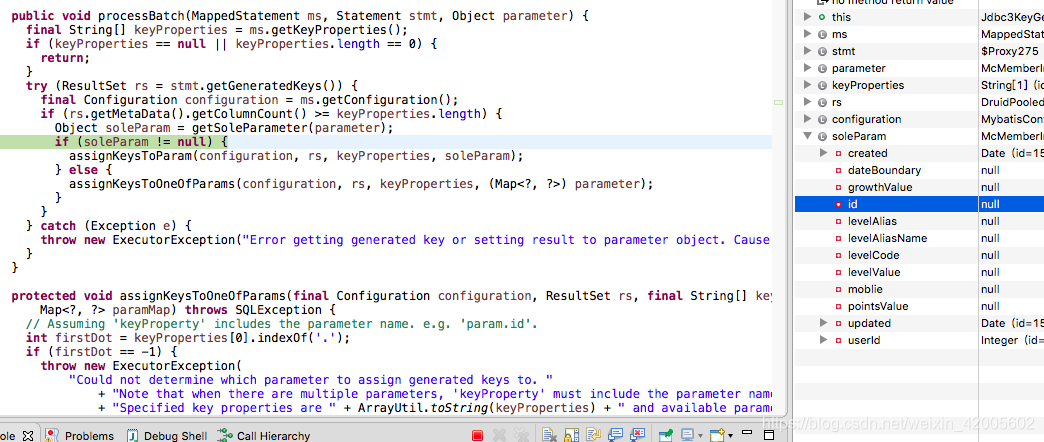Expand the 'updated' field node
The width and height of the screenshot is (1044, 442).
coord(824,324)
